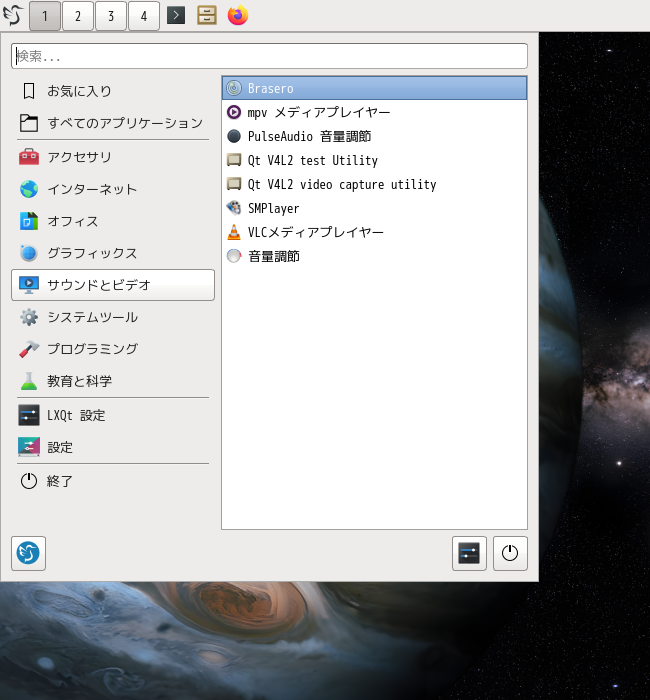Start Qt V4L2 video capture utility

tap(341, 184)
